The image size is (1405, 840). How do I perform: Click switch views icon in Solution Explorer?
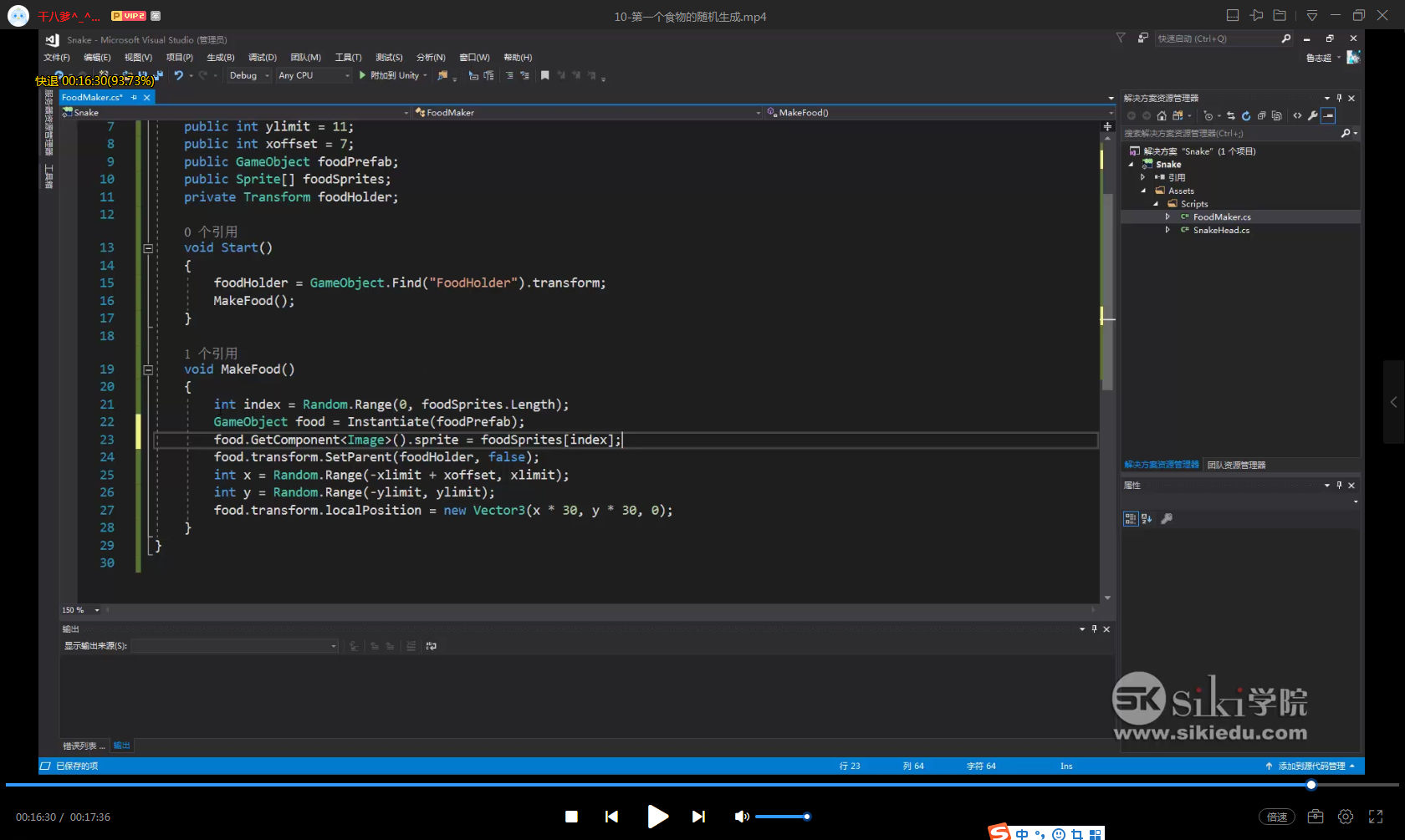click(x=1178, y=116)
